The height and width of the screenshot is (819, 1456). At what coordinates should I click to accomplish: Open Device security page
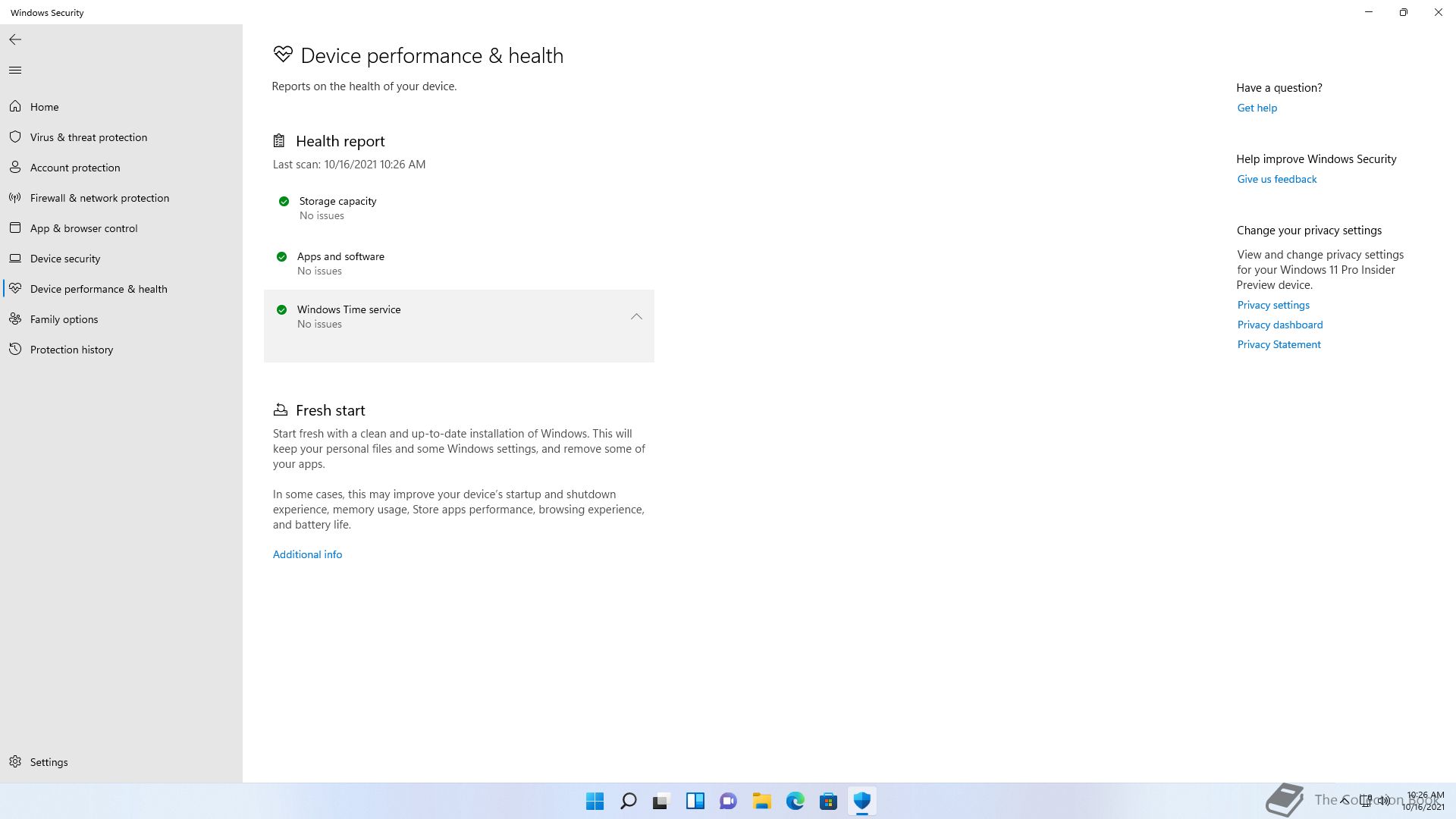pos(121,259)
